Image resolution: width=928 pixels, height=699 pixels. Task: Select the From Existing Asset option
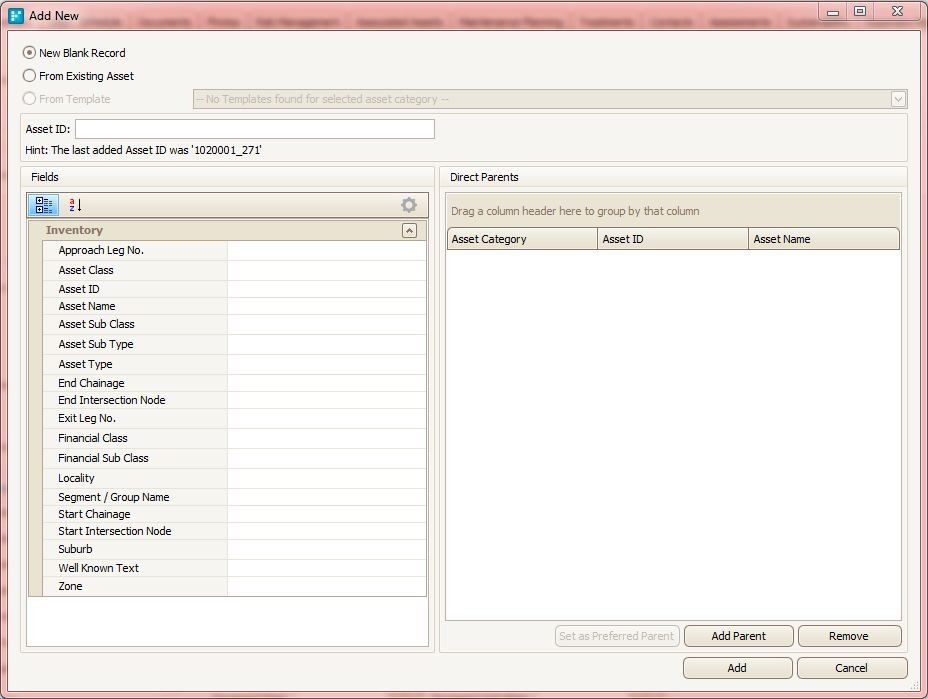click(x=30, y=76)
